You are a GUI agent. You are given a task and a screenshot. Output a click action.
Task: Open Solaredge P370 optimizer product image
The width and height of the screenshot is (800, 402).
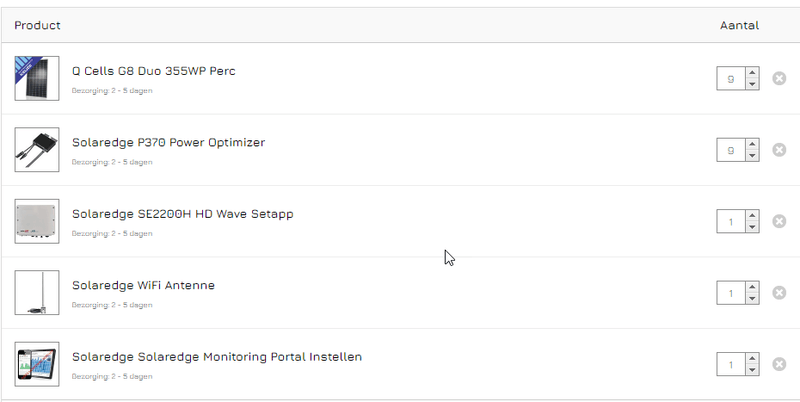[x=37, y=150]
